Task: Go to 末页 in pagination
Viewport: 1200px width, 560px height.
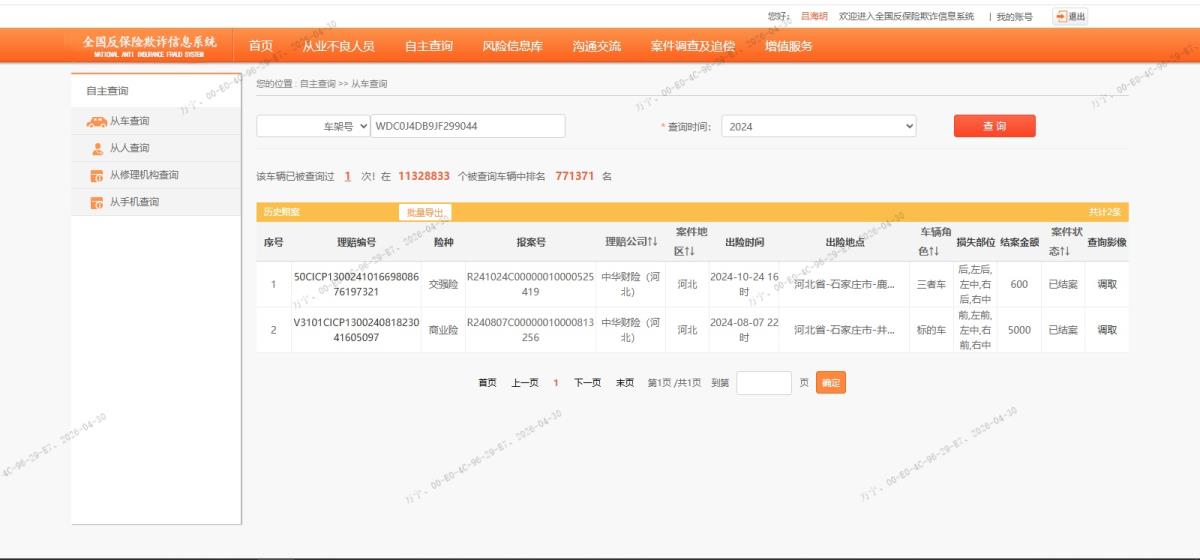Action: coord(625,383)
